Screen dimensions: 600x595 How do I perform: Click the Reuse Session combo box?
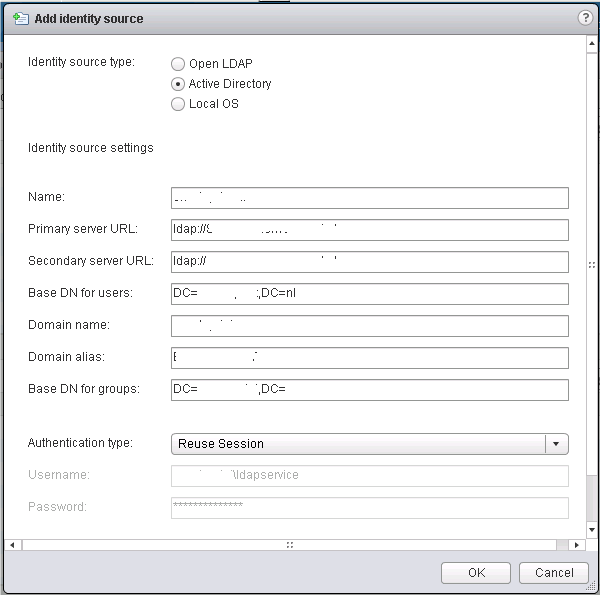click(x=370, y=444)
